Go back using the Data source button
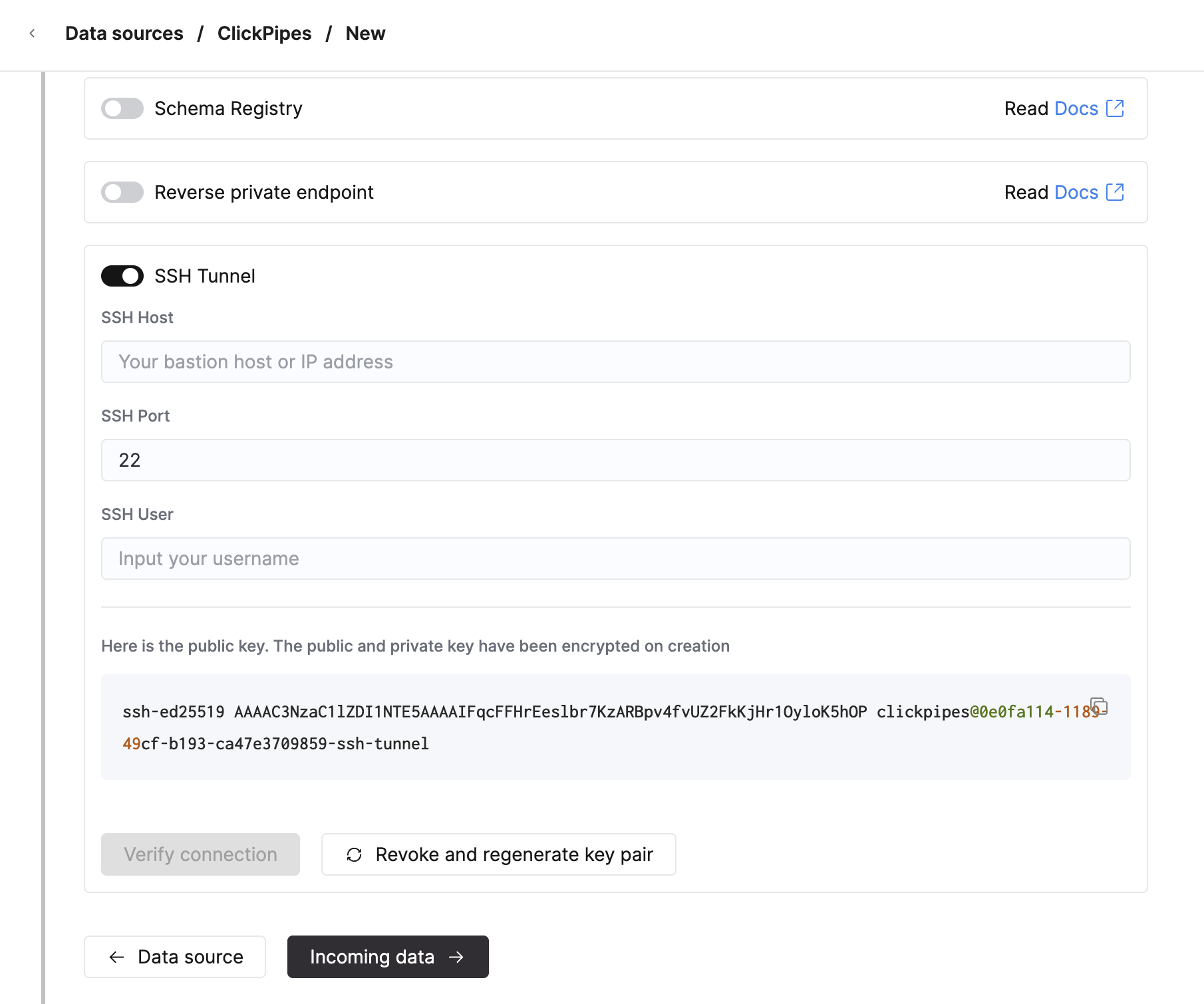 (175, 957)
